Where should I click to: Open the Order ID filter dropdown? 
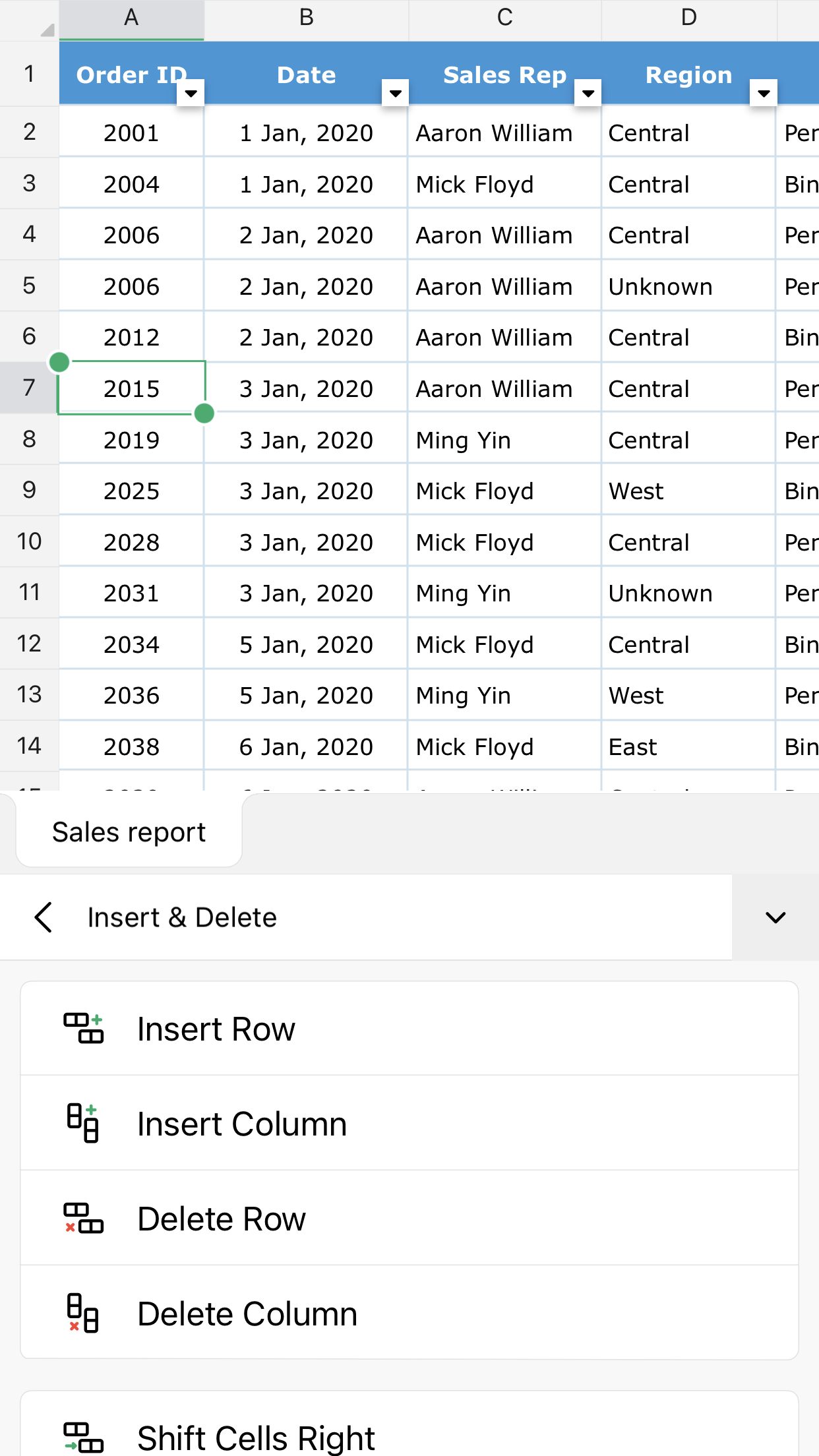tap(191, 93)
